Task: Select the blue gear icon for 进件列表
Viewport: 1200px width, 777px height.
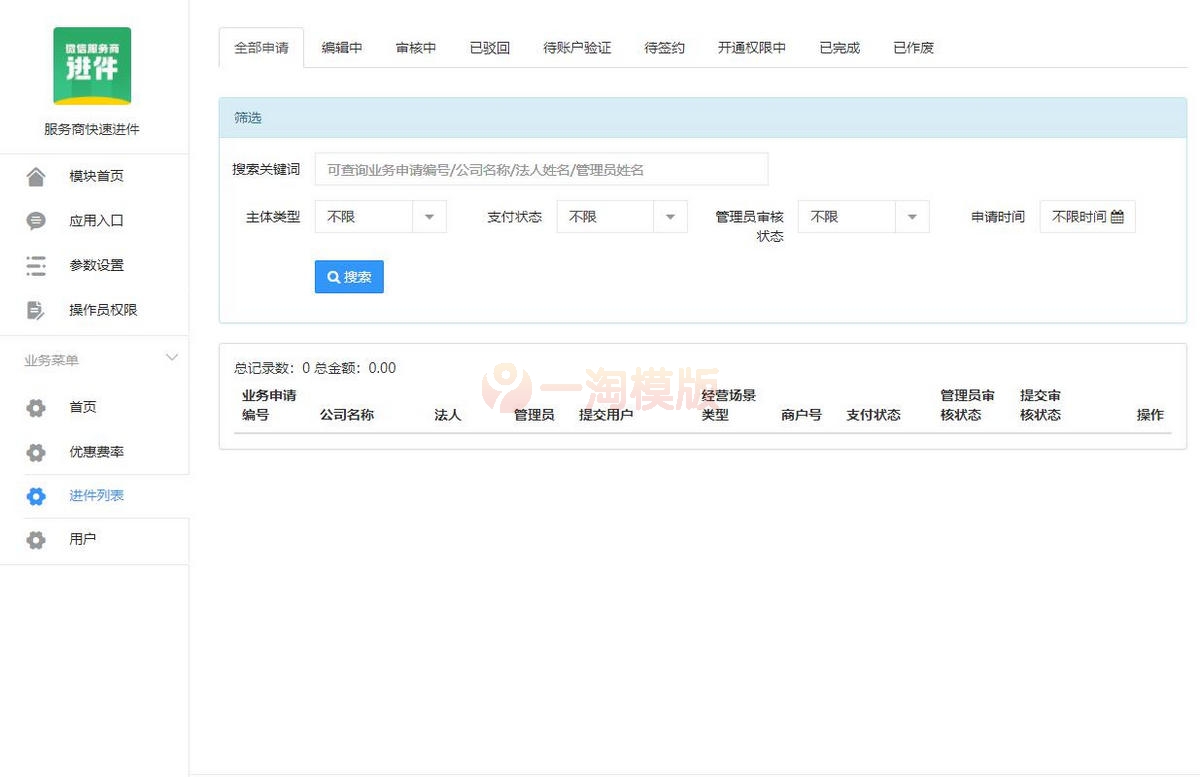Action: [36, 496]
